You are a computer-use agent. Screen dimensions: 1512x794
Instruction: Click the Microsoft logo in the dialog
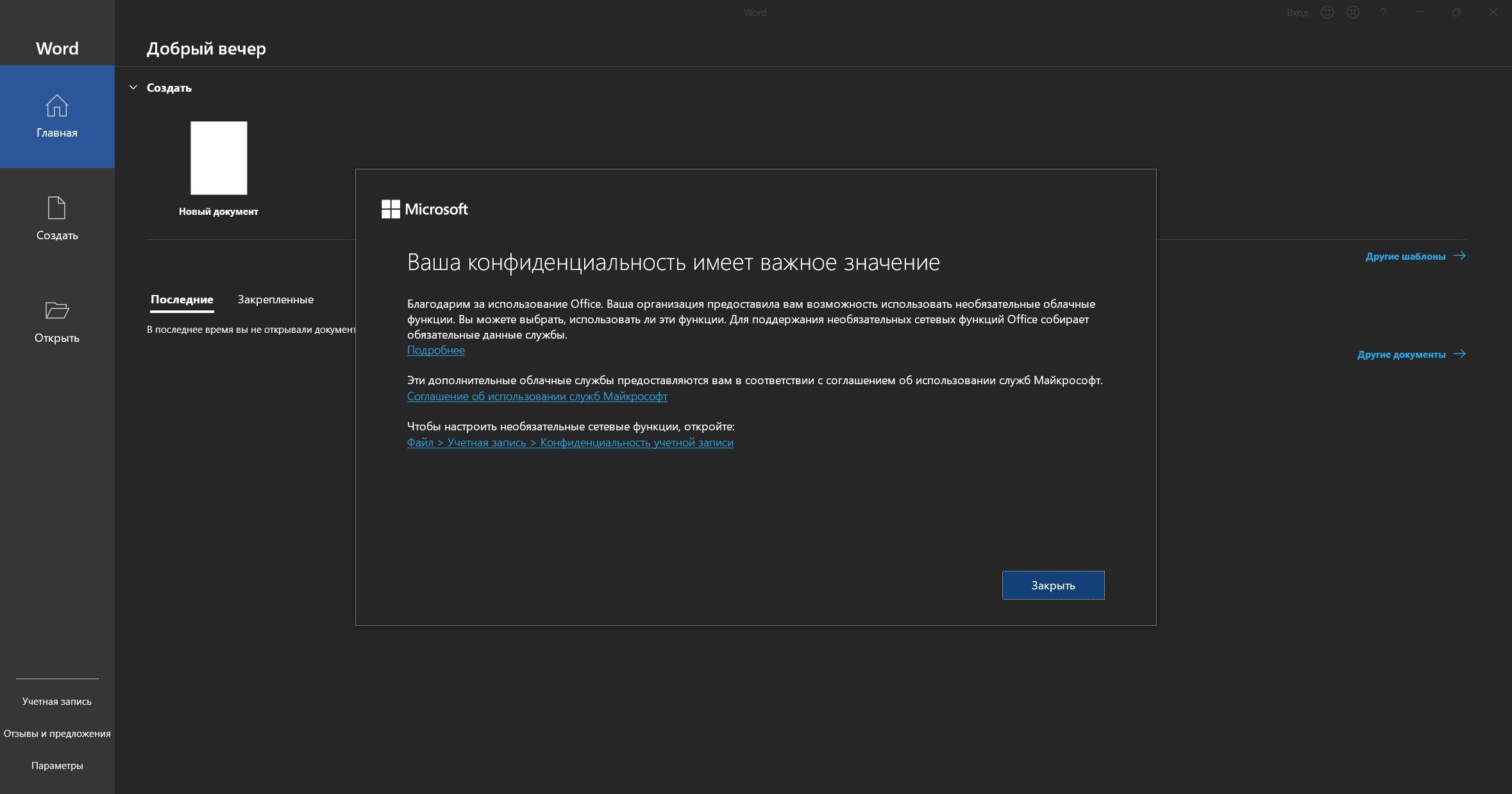pyautogui.click(x=424, y=209)
